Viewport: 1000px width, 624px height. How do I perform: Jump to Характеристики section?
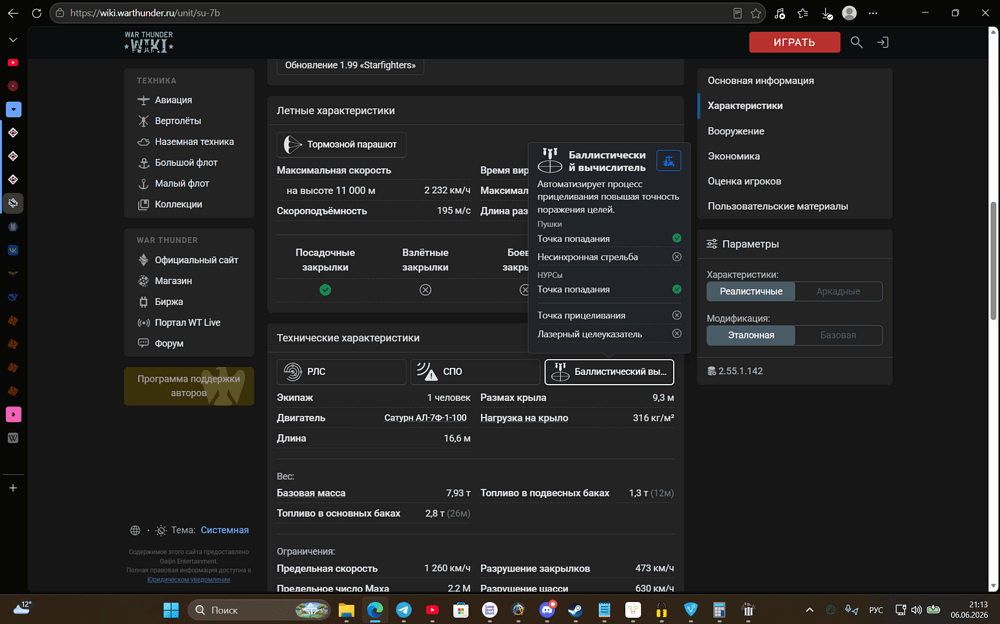745,105
